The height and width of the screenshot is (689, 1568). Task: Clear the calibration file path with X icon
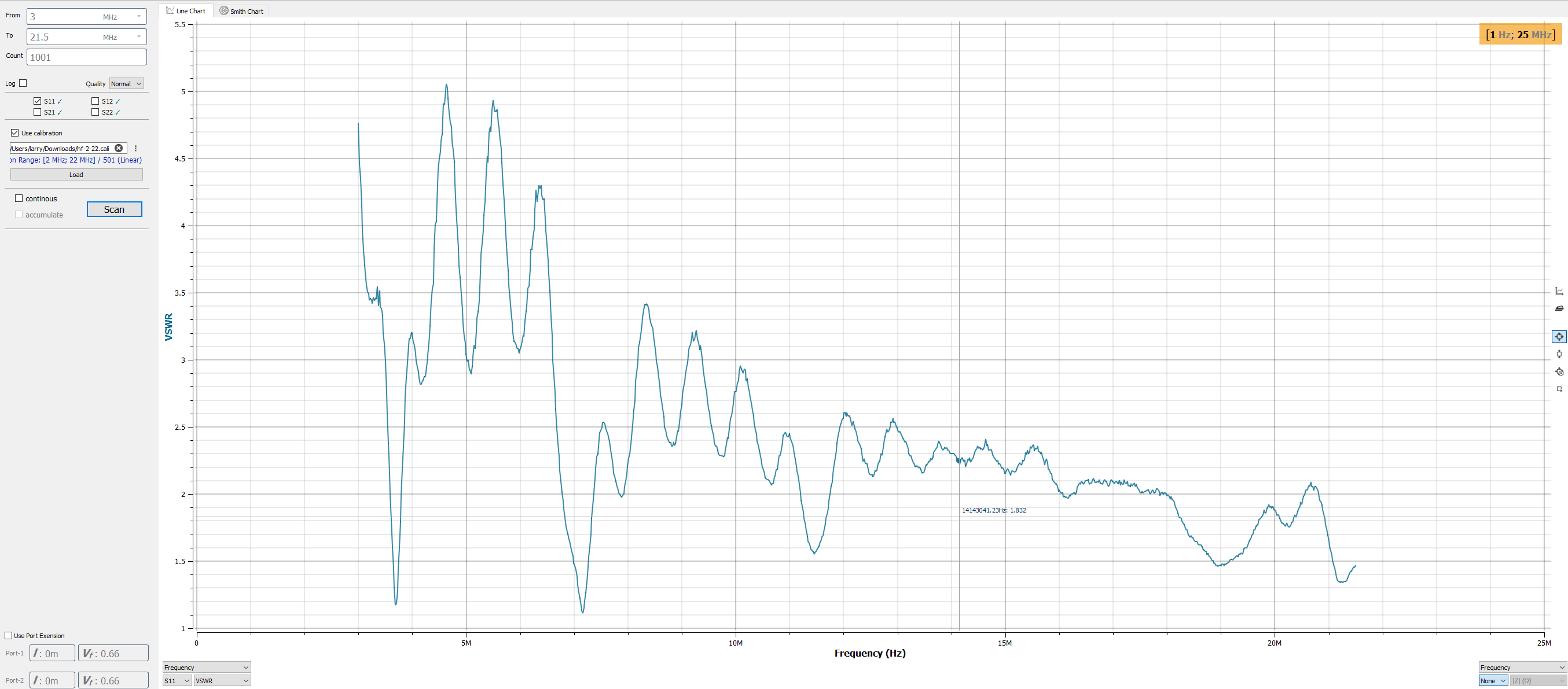click(x=119, y=148)
